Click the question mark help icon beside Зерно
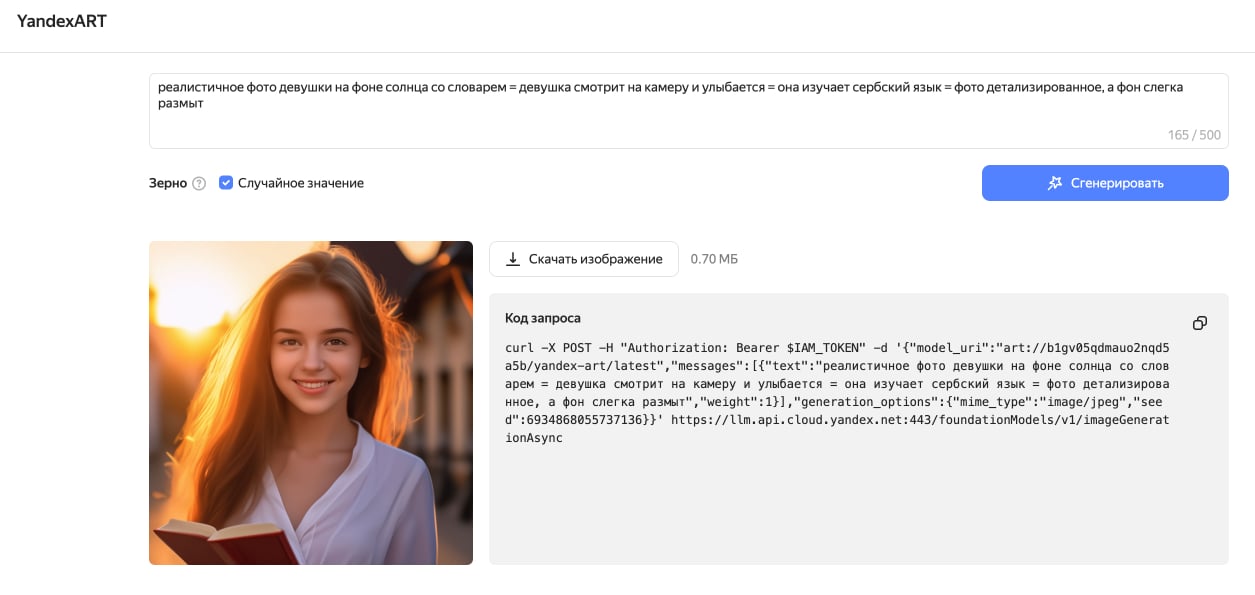1255x595 pixels. 199,184
